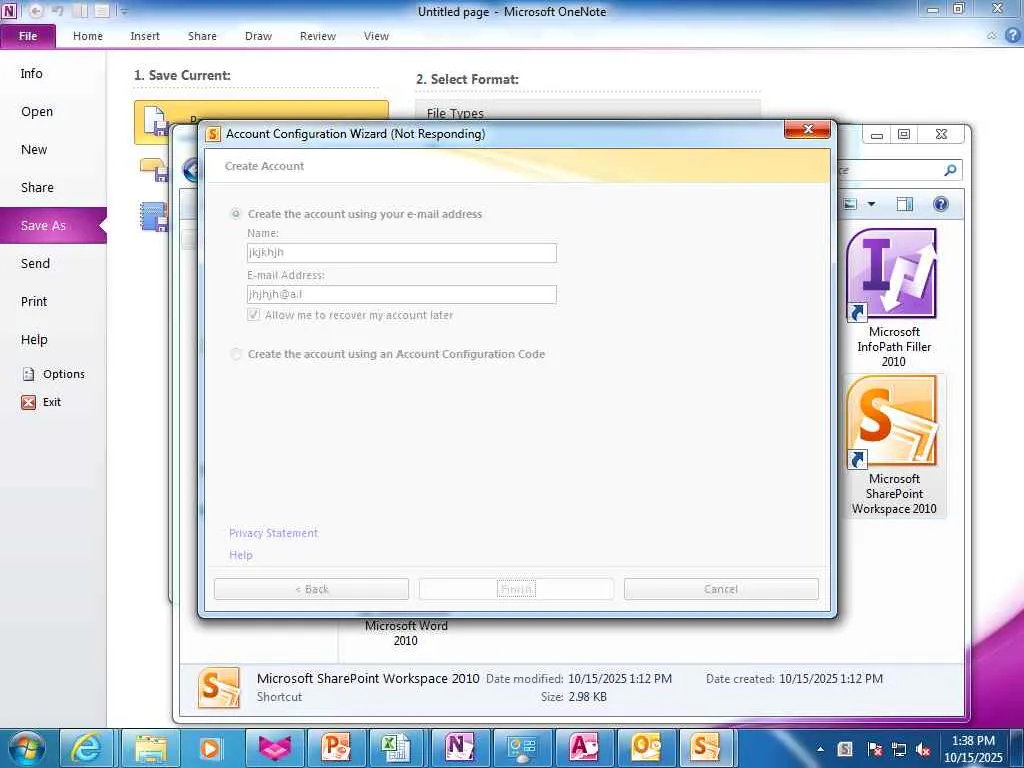1024x768 pixels.
Task: Open the Privacy Statement link
Action: click(273, 533)
